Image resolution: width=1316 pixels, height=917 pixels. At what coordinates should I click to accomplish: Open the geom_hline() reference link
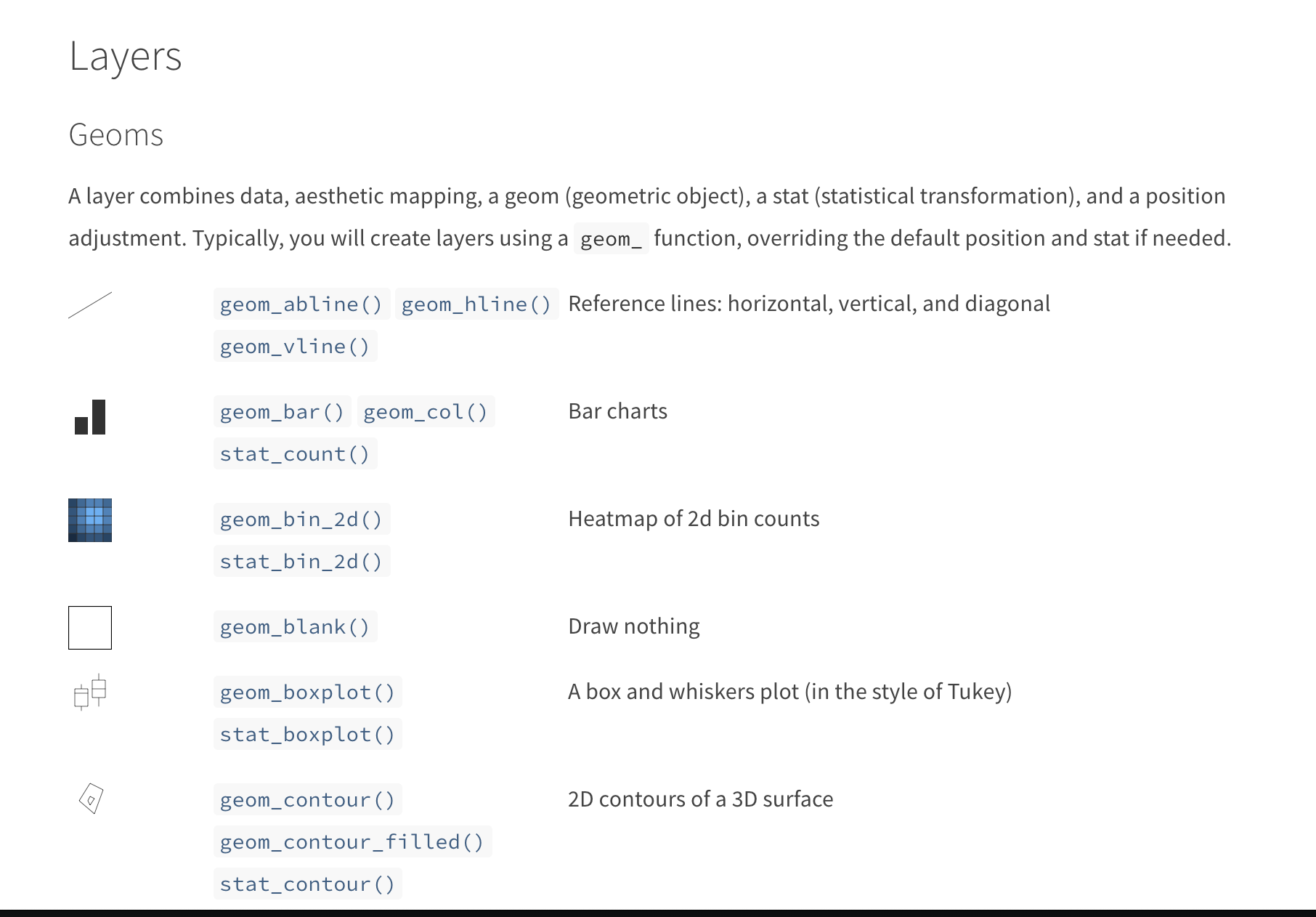[476, 304]
